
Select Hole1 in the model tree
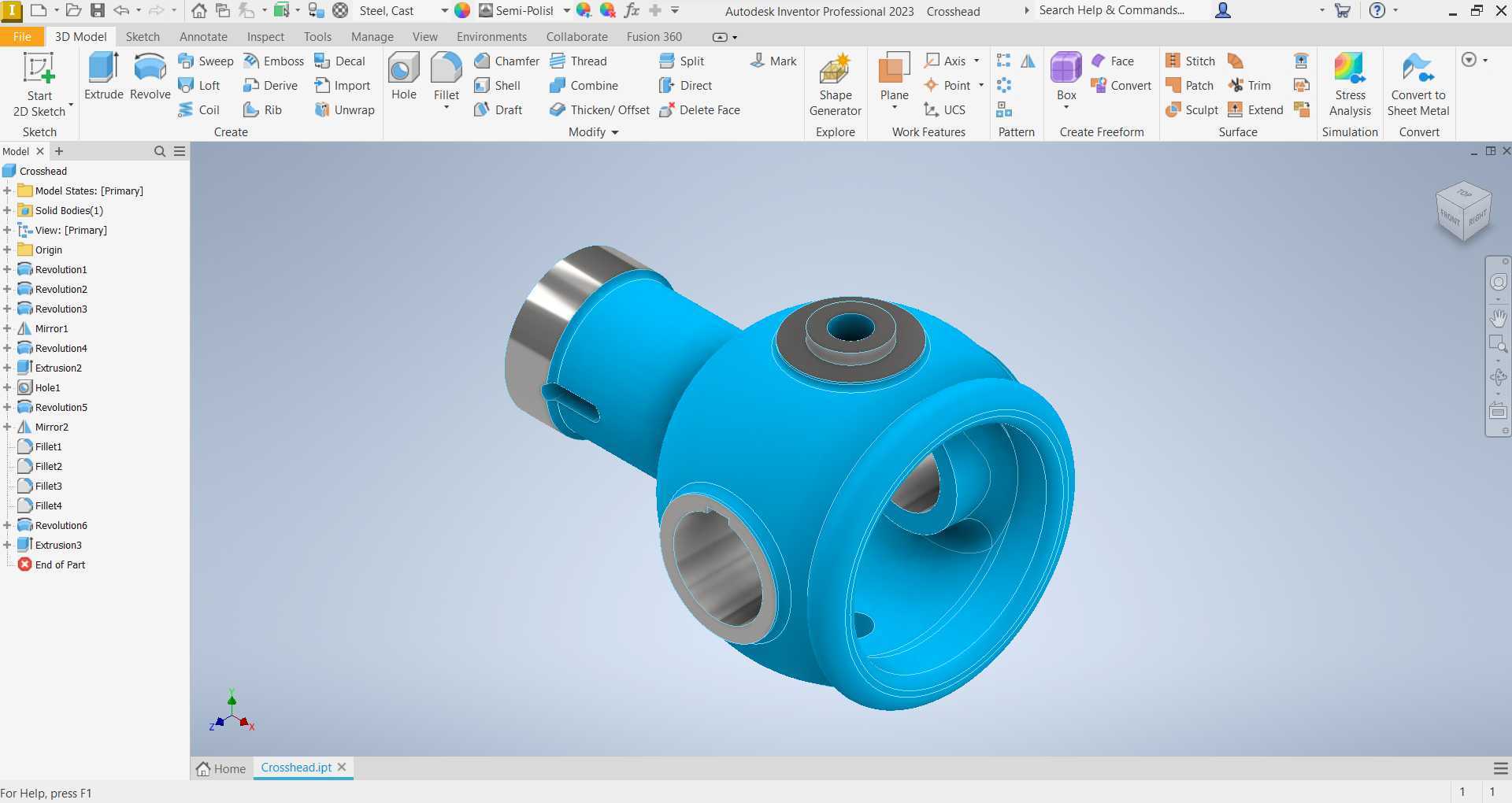(47, 387)
